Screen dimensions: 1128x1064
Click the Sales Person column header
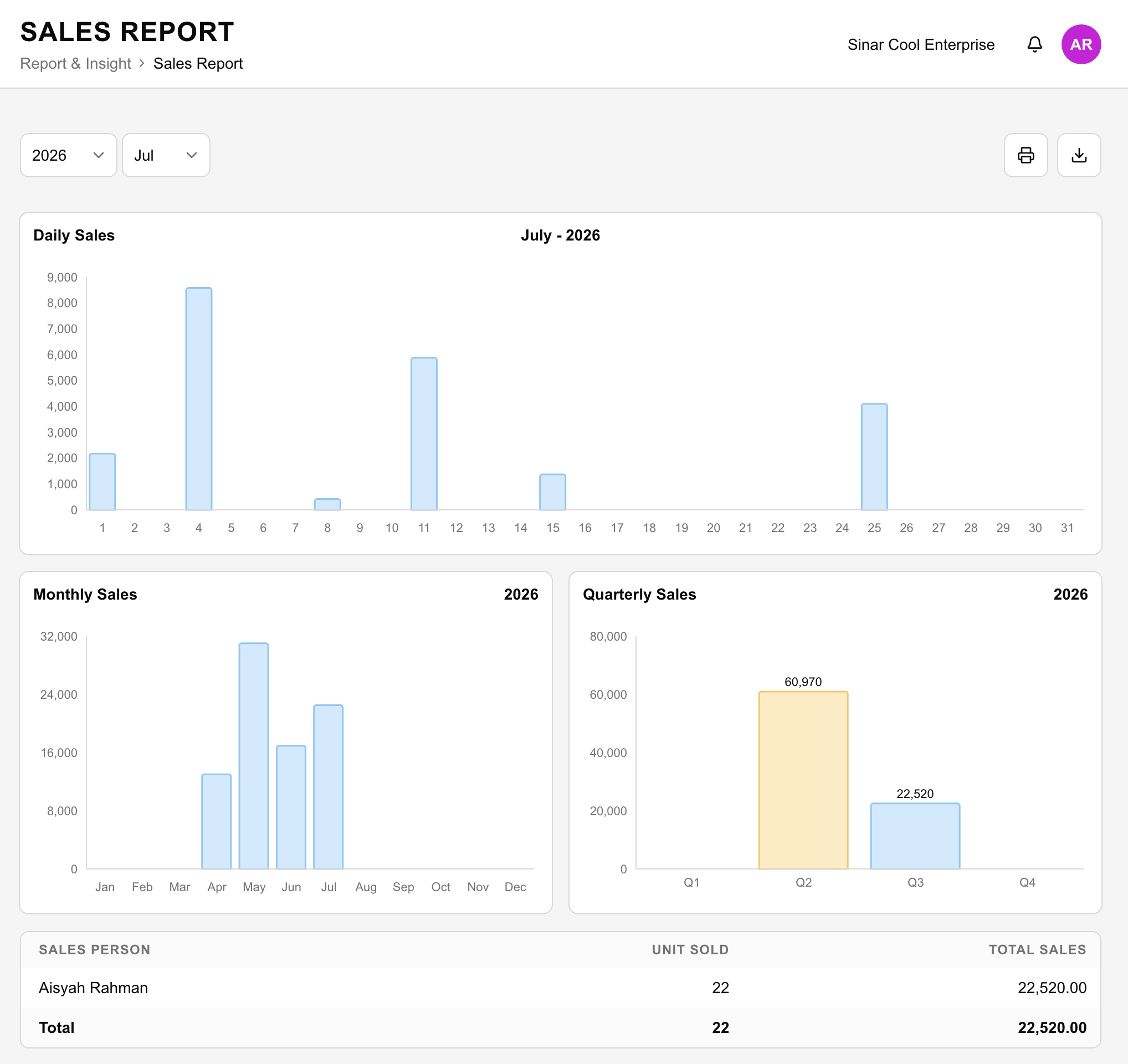coord(95,949)
